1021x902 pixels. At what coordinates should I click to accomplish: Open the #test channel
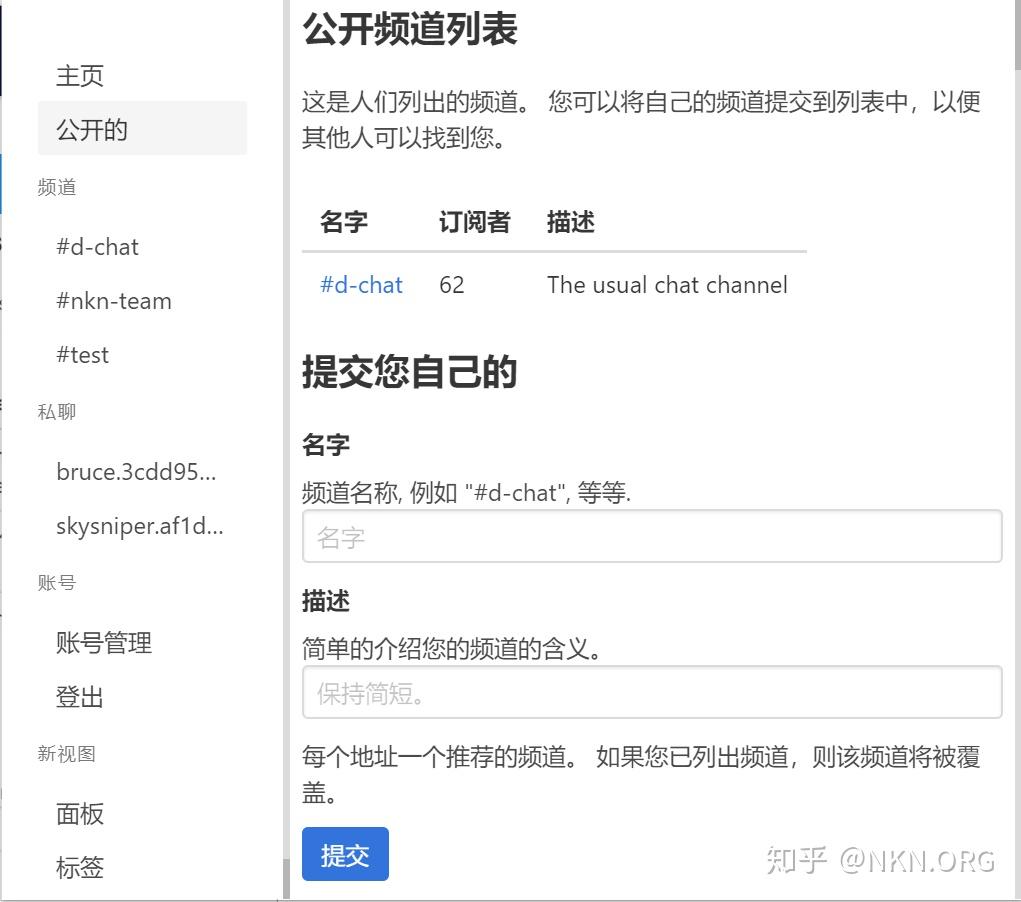point(82,355)
